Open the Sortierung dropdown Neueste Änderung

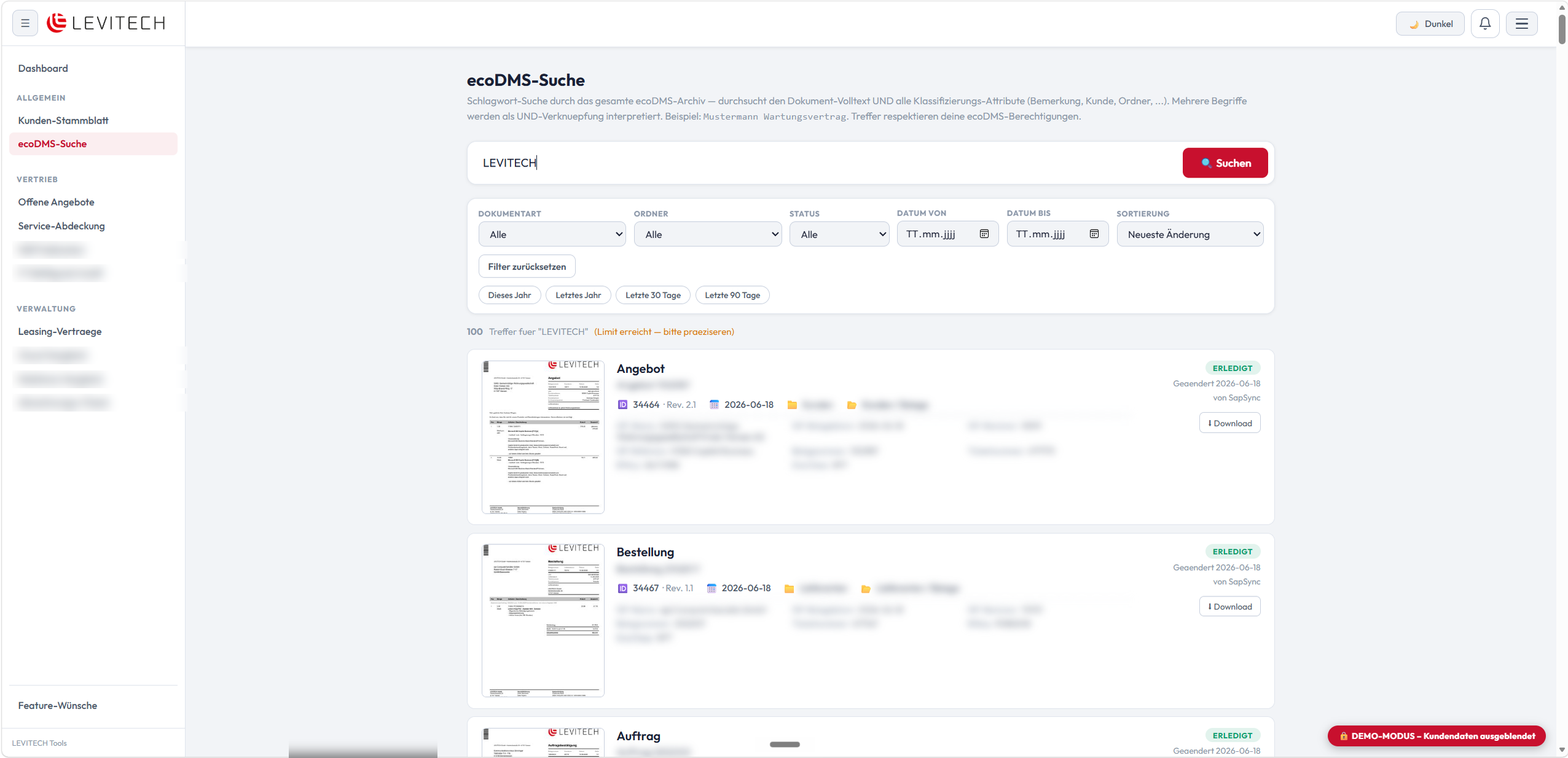[x=1190, y=235]
